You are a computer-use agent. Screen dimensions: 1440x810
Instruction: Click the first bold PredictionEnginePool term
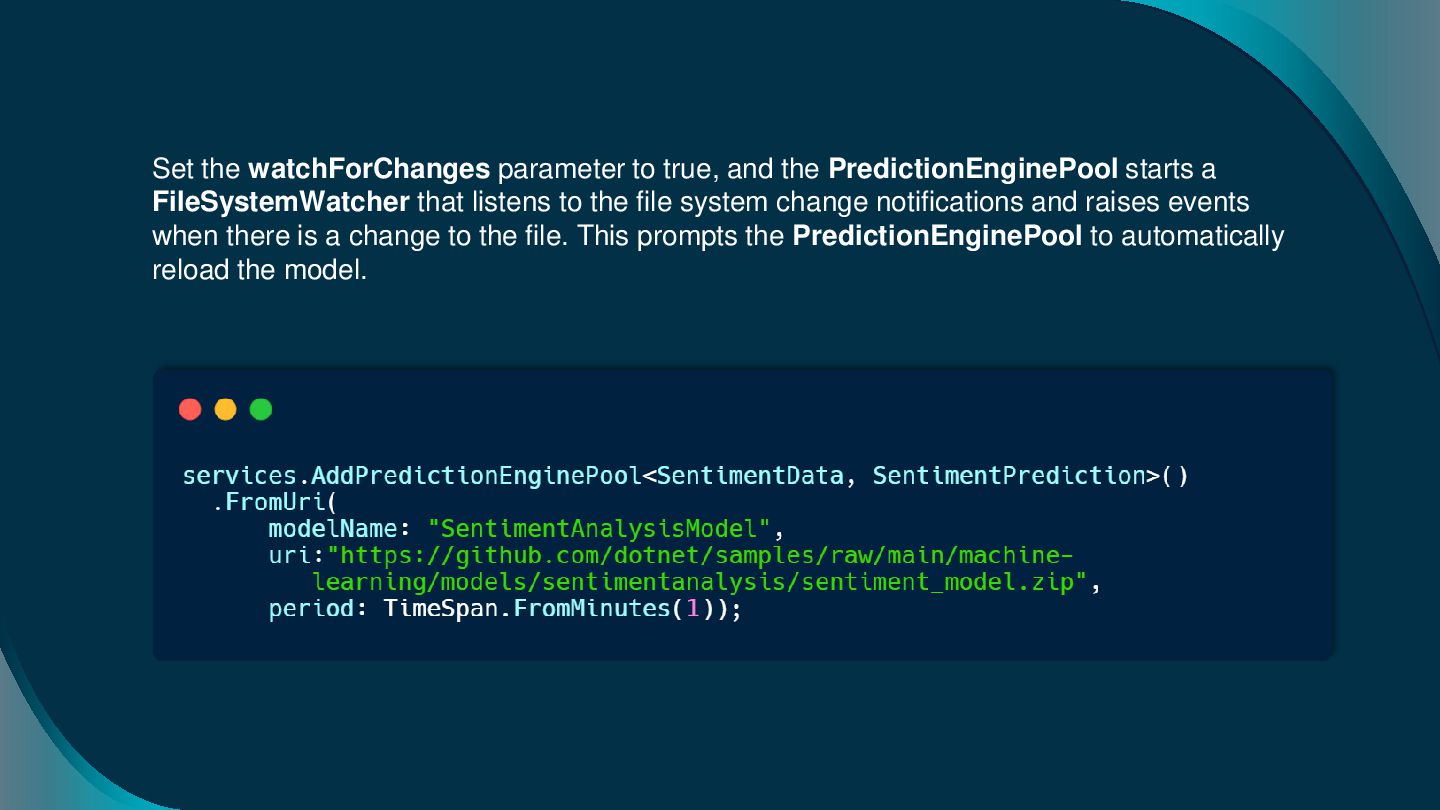973,168
